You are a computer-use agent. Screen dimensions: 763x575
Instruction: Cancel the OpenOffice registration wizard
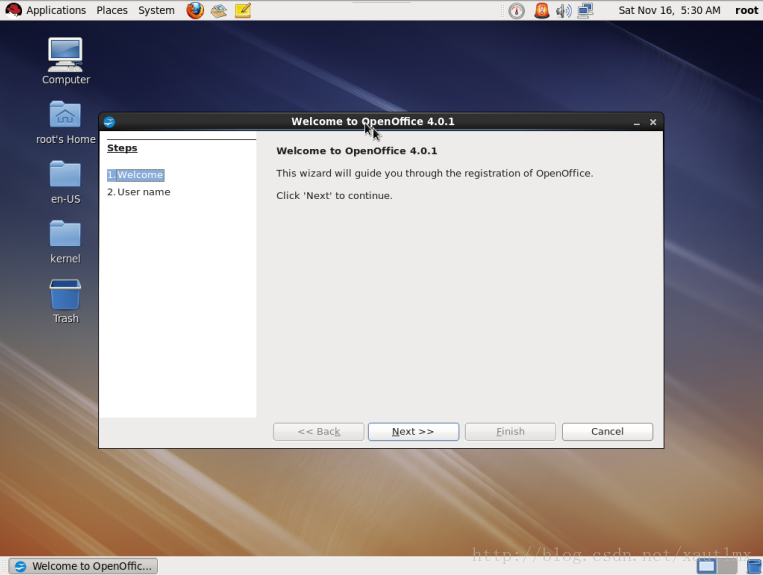tap(607, 431)
